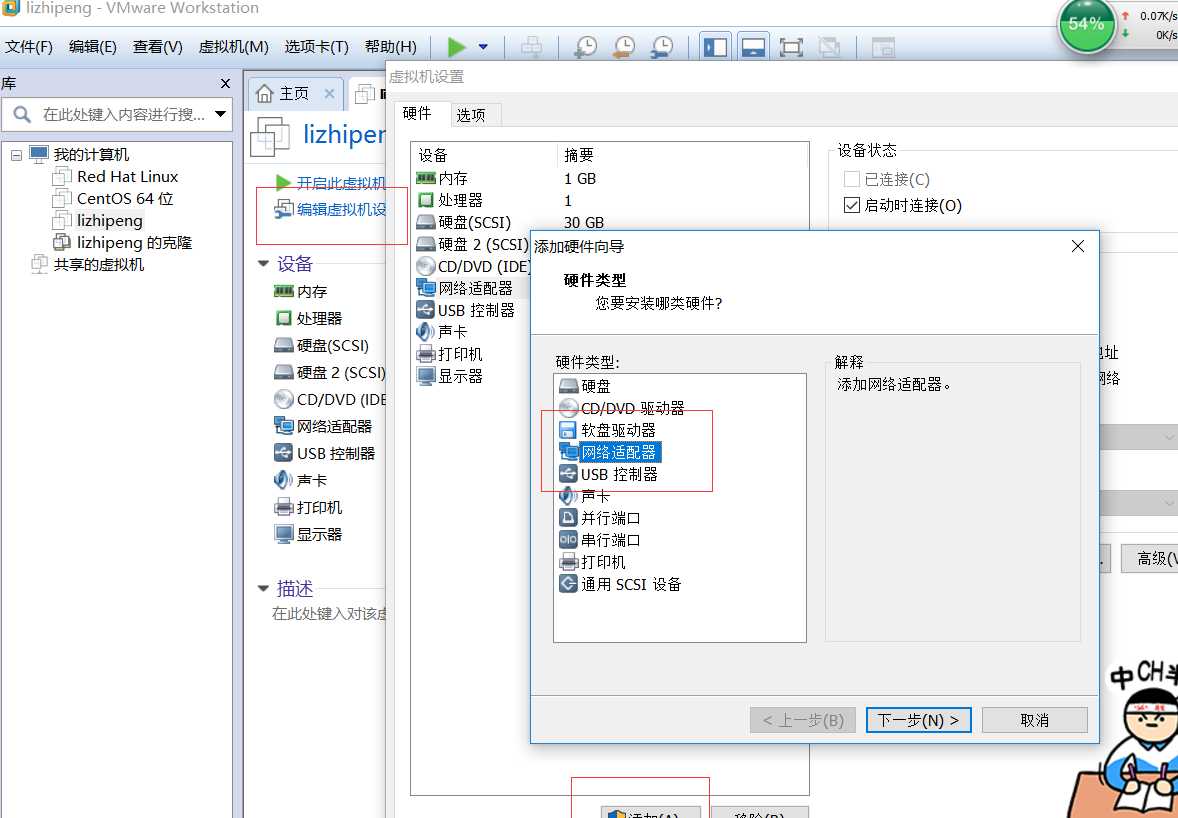Close the library panel with its X

[225, 83]
